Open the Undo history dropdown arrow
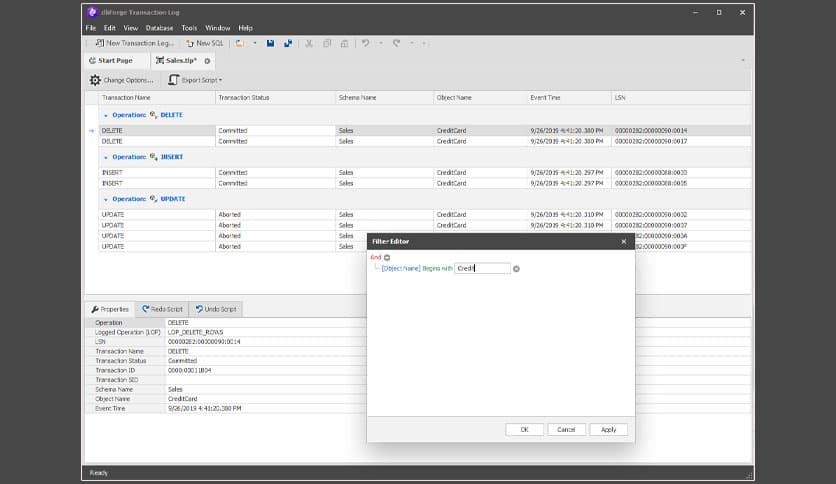This screenshot has width=836, height=484. pos(381,43)
